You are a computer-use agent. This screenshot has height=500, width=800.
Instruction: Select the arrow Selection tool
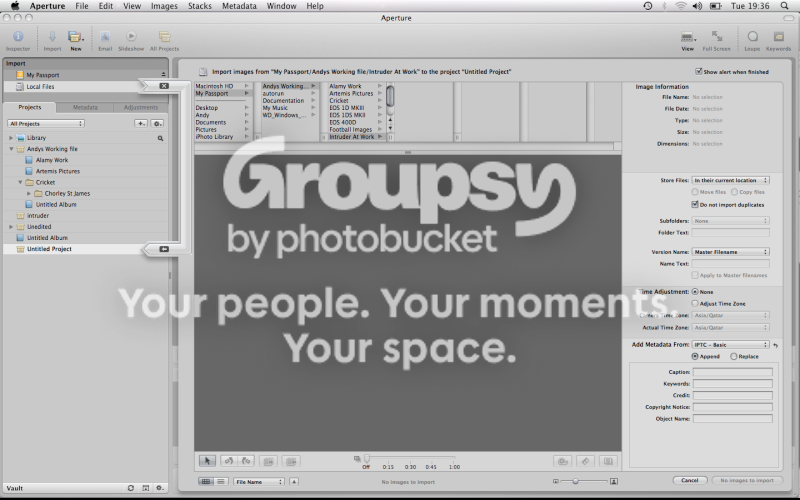point(207,461)
